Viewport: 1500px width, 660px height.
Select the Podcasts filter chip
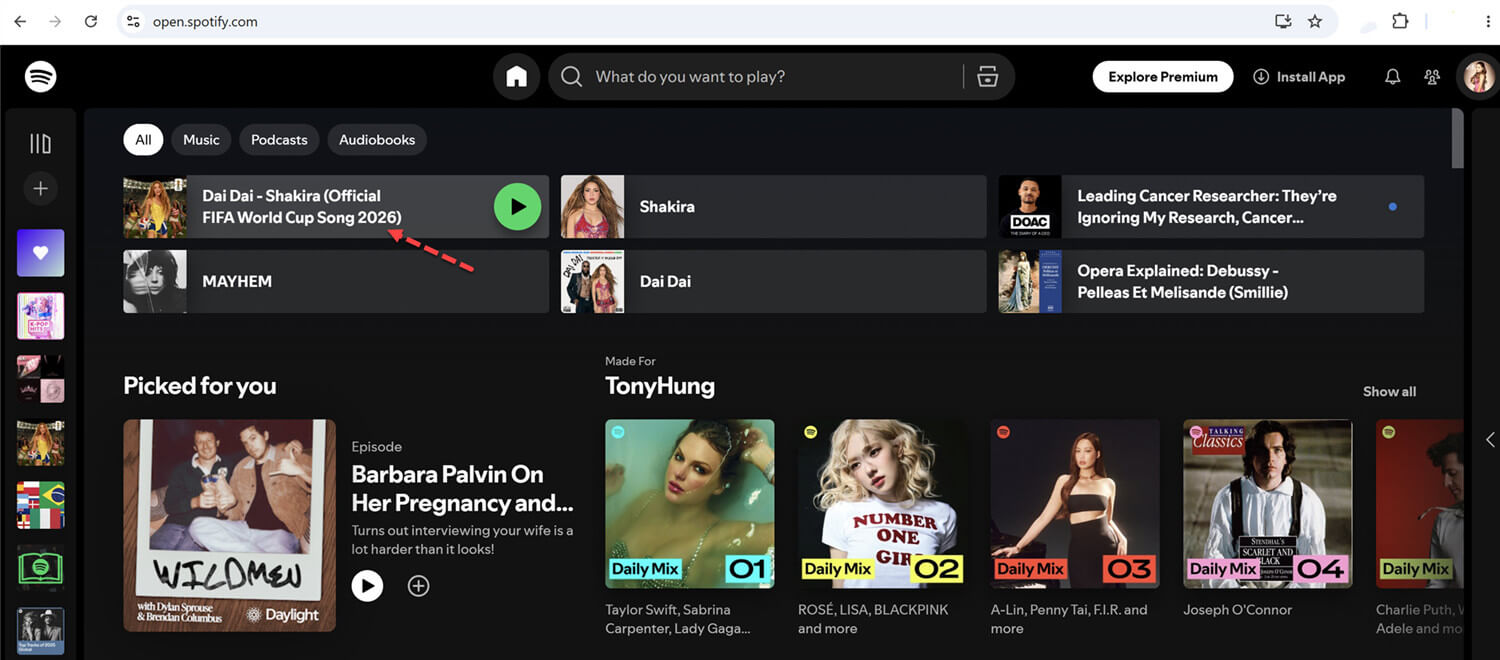tap(279, 140)
